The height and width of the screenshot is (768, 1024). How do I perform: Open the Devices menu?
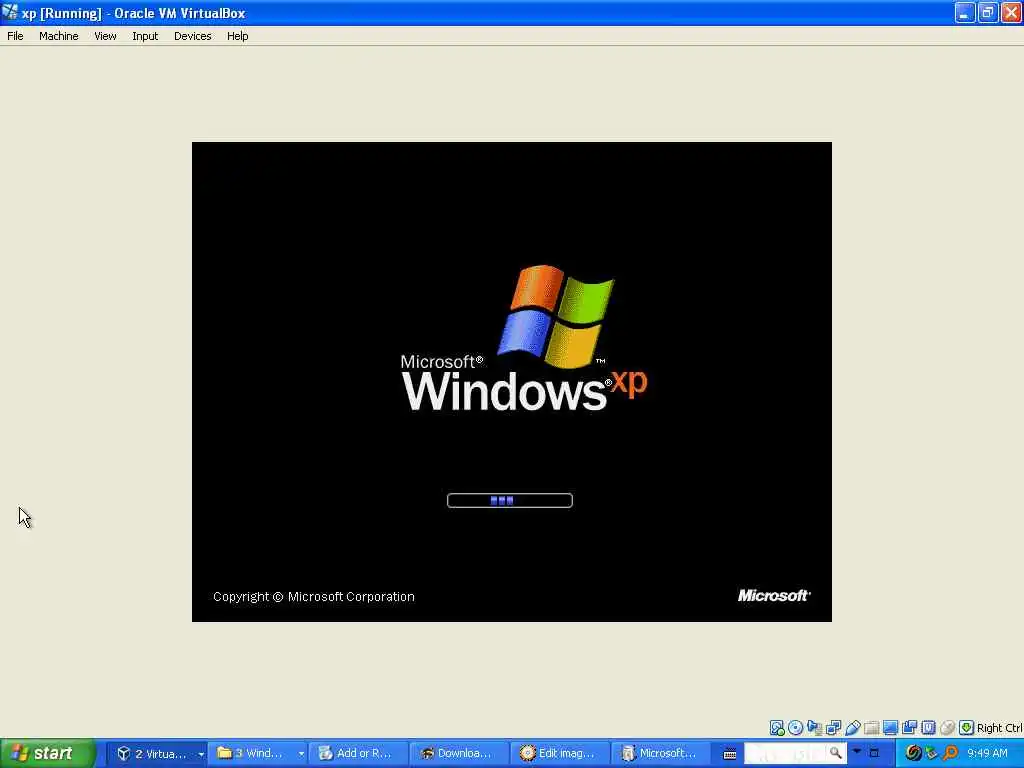[x=193, y=36]
